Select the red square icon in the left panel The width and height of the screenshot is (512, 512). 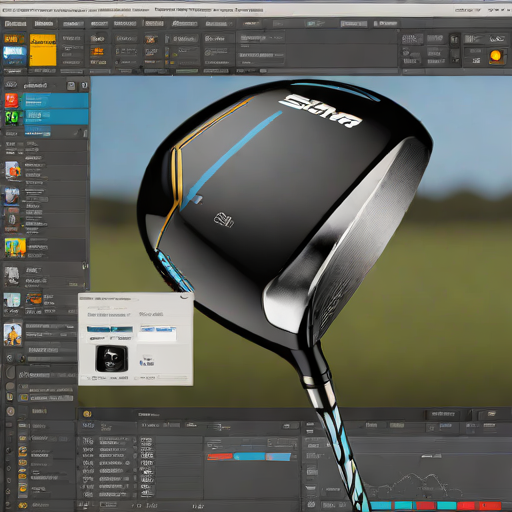[11, 100]
